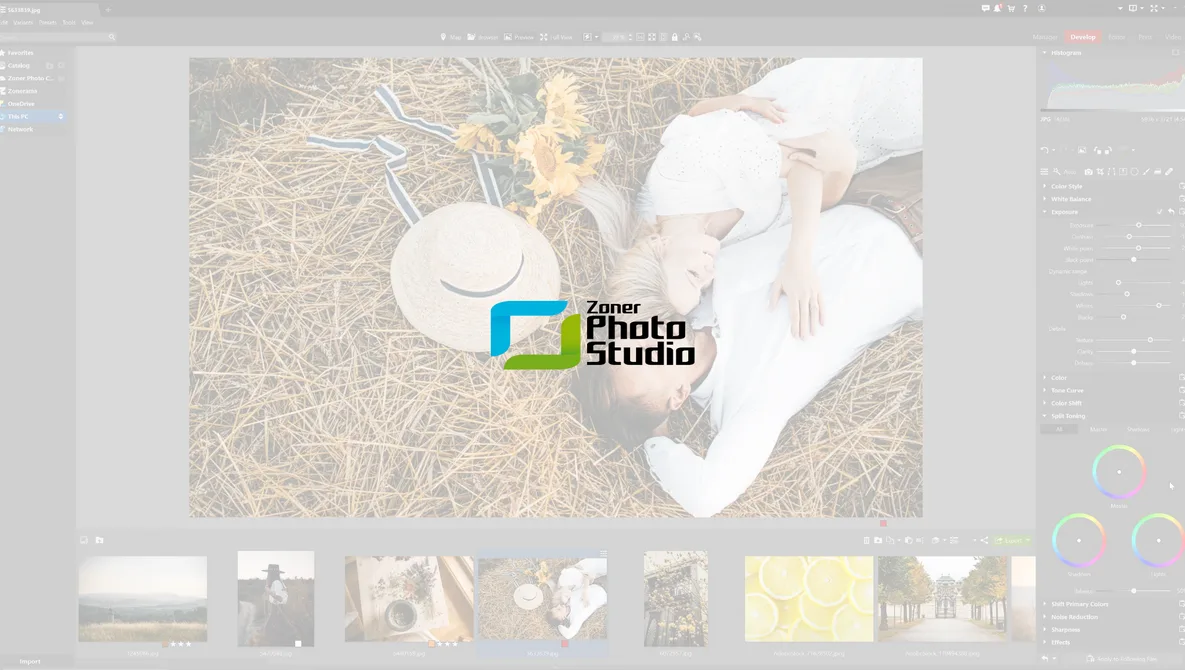Image resolution: width=1185 pixels, height=670 pixels.
Task: Open the user account icon
Action: [x=1041, y=8]
